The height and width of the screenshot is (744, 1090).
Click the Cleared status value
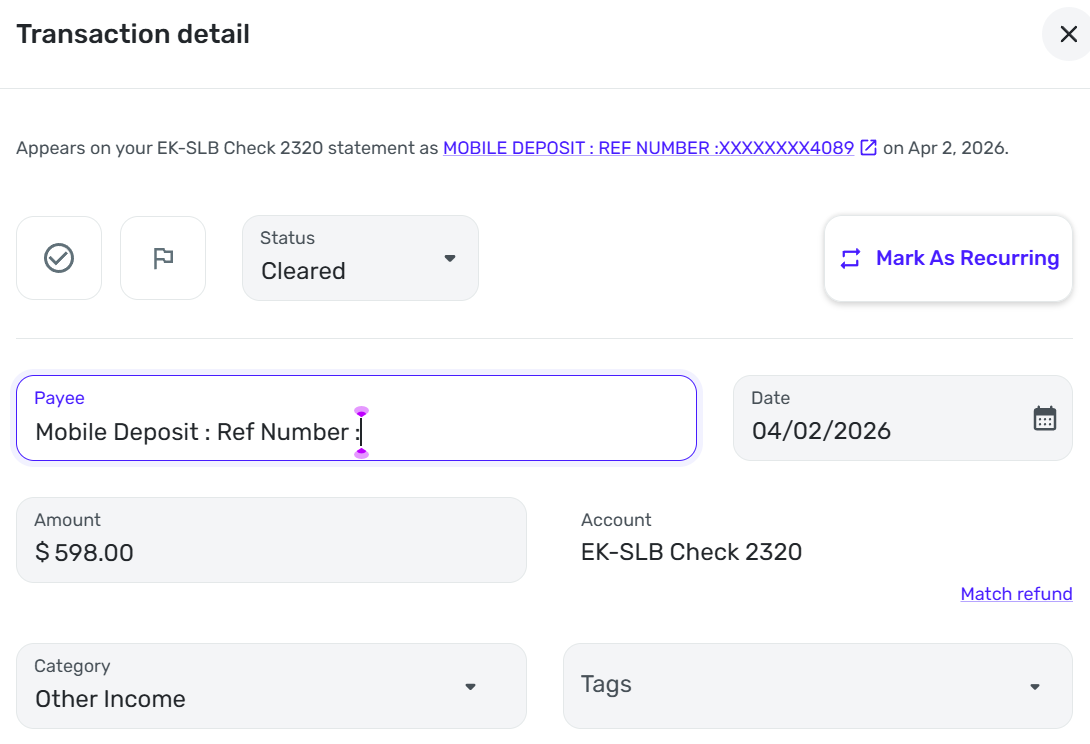click(x=304, y=271)
